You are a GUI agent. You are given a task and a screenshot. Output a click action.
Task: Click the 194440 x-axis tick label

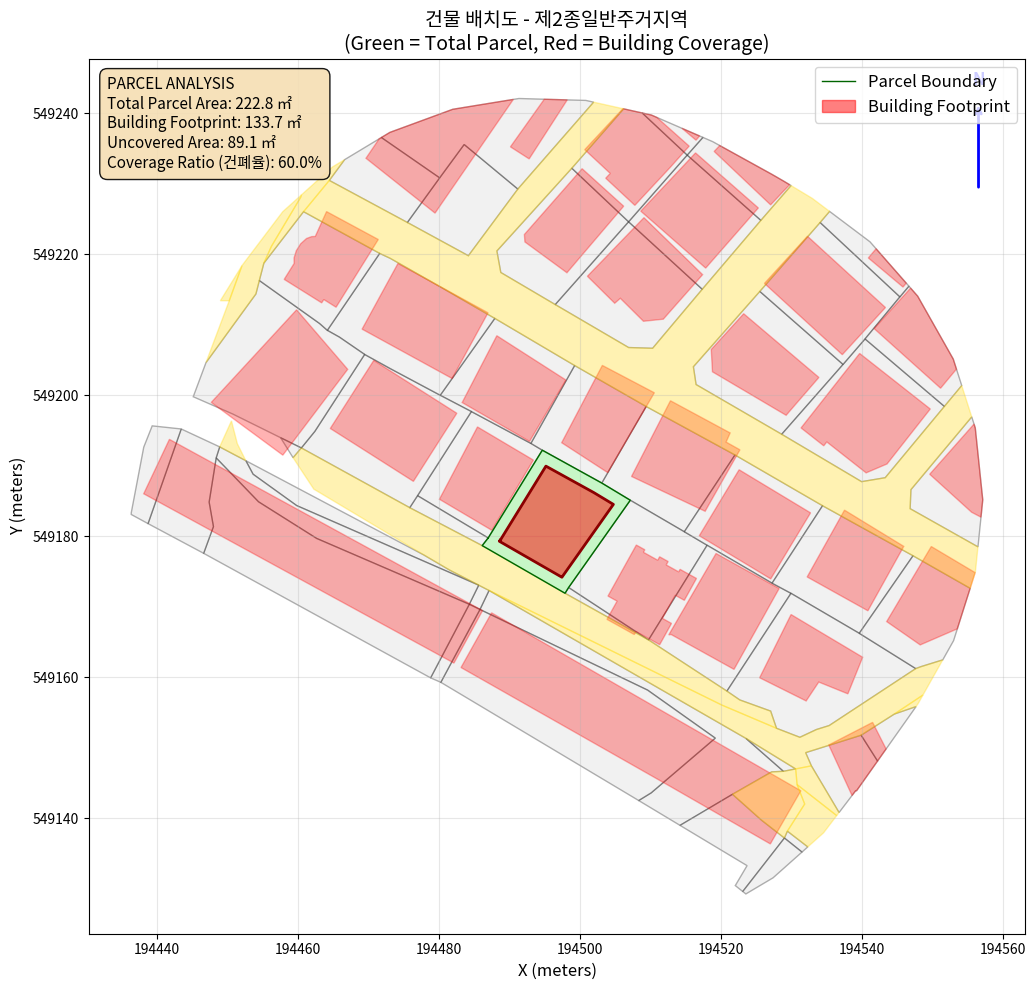click(157, 947)
